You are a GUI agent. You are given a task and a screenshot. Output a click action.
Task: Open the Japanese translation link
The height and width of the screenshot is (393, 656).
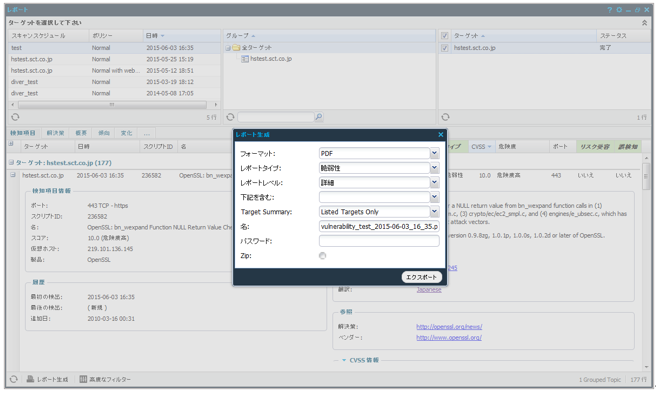coord(429,289)
